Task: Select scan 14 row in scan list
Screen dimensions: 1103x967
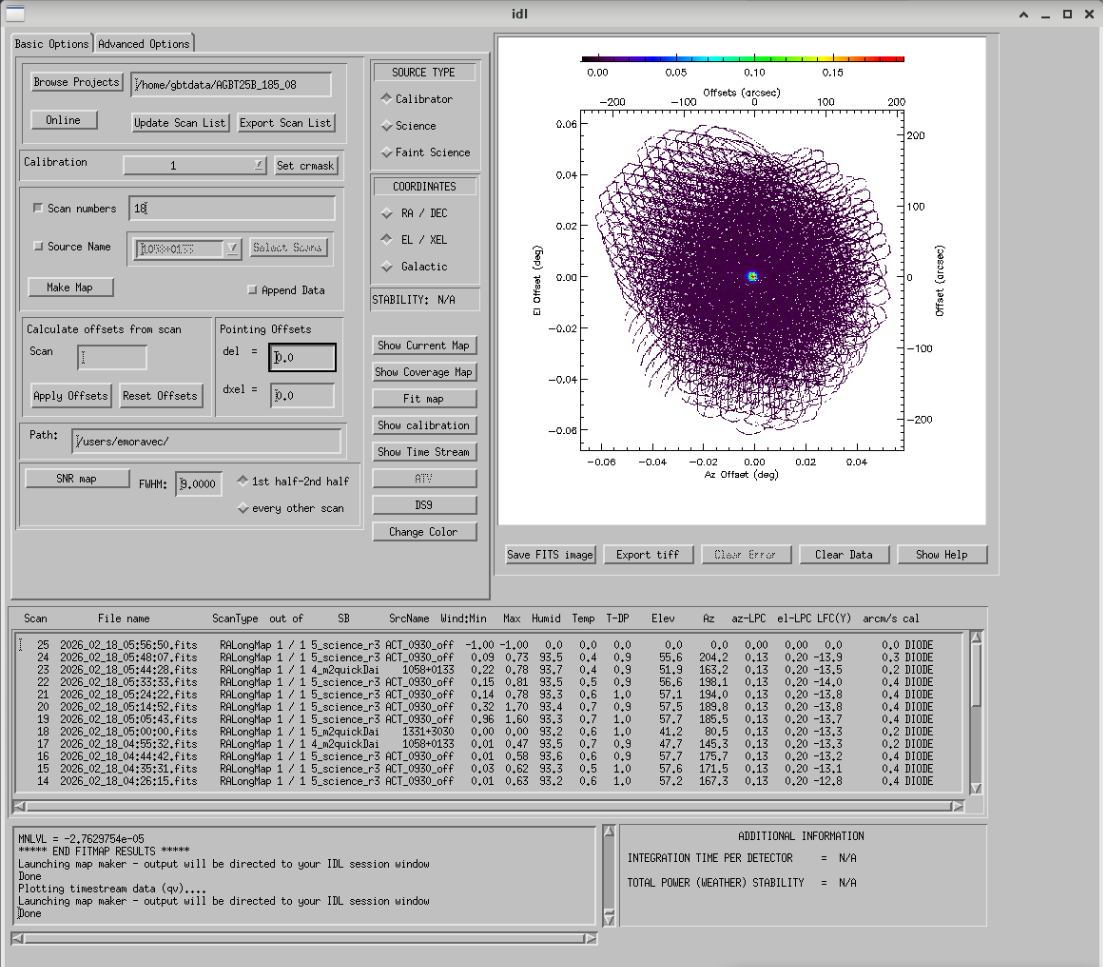Action: pos(490,781)
